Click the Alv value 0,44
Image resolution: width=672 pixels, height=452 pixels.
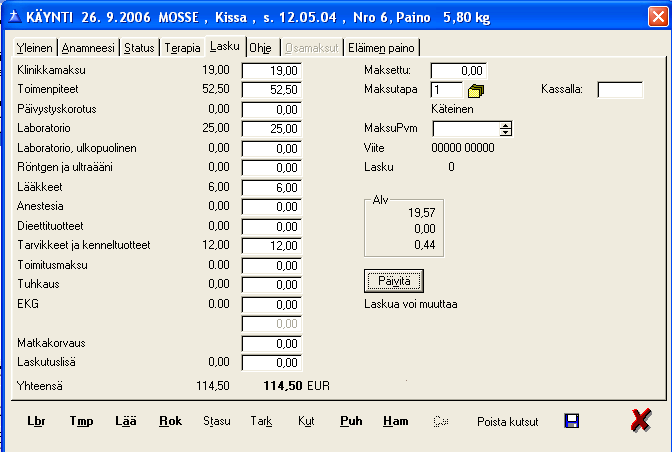tap(425, 245)
